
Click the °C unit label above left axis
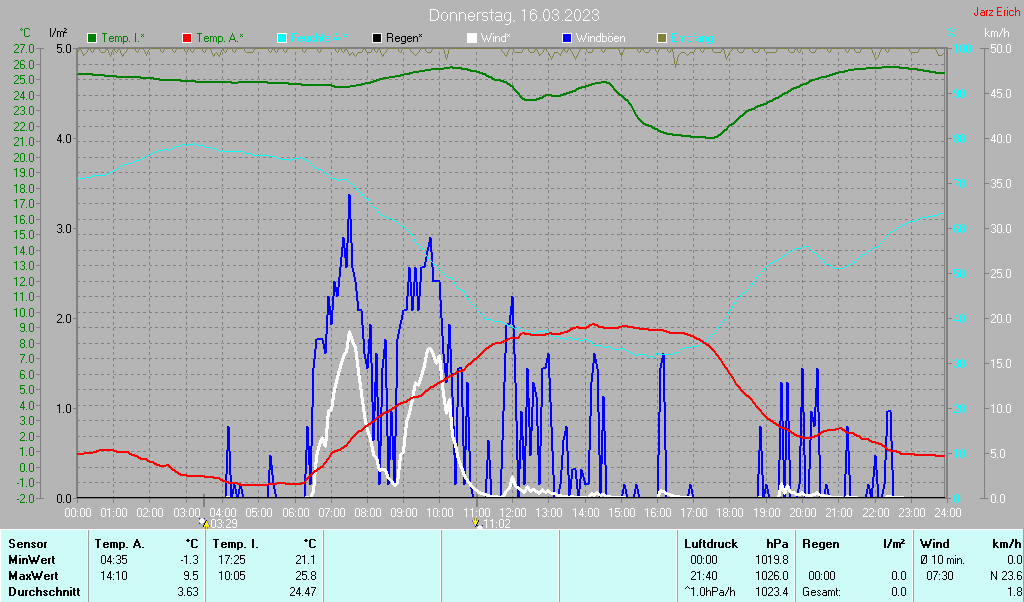click(x=25, y=33)
